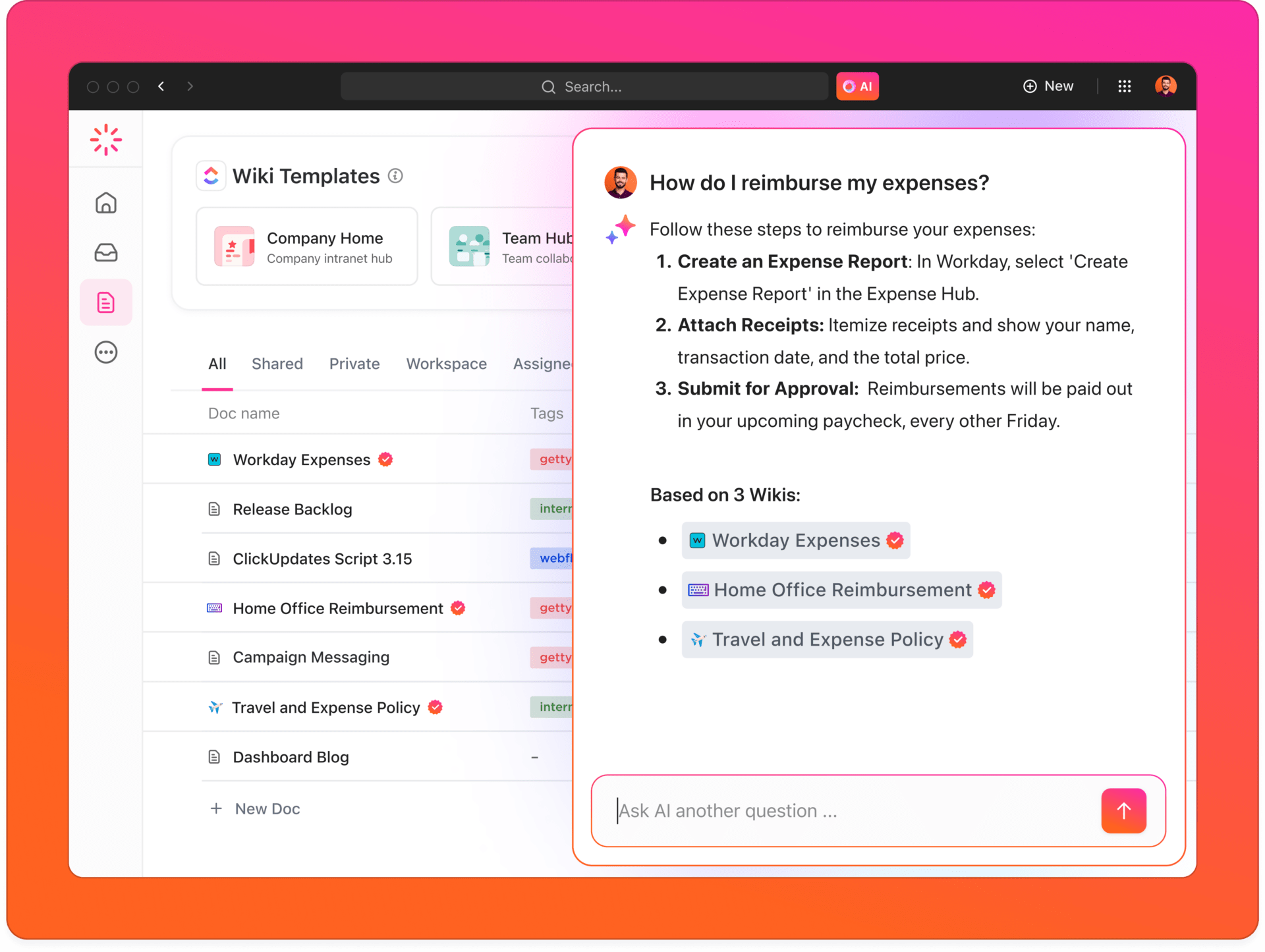Click verified badge on Travel and Expense row
1265x952 pixels.
(435, 708)
